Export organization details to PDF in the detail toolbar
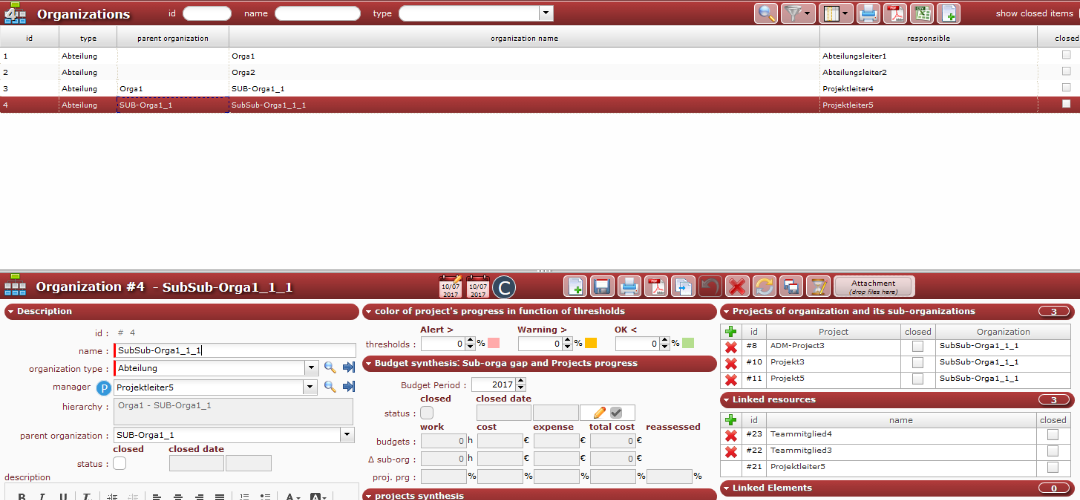The image size is (1080, 500). pyautogui.click(x=656, y=287)
